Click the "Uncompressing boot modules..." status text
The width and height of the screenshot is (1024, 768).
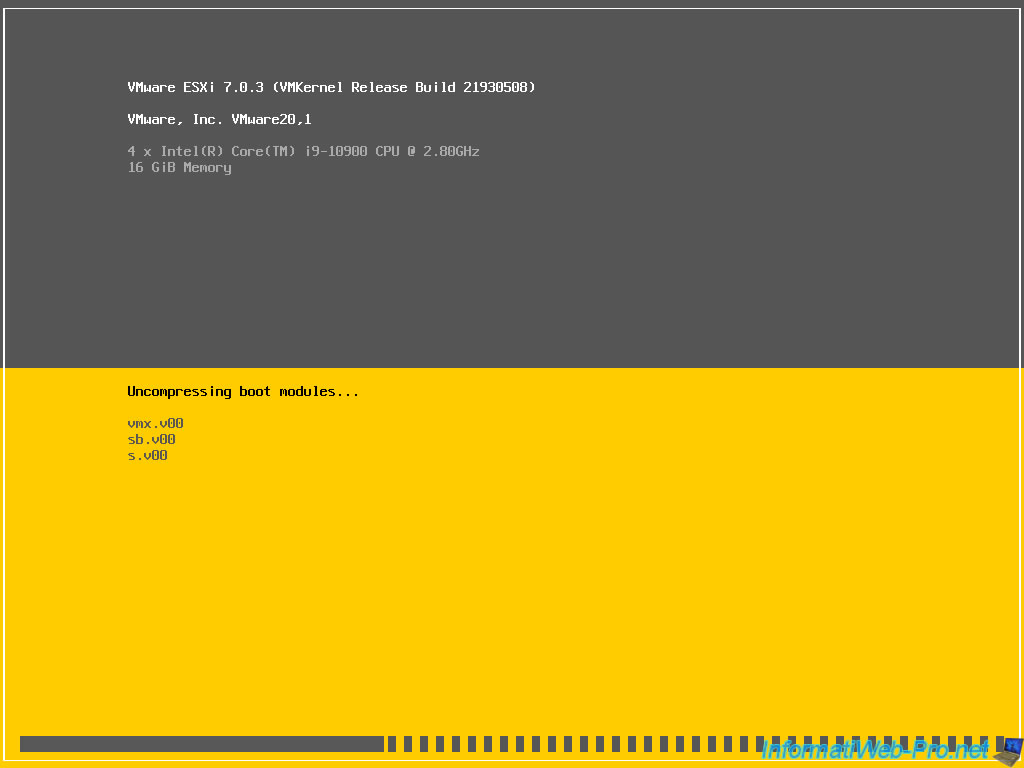(243, 391)
